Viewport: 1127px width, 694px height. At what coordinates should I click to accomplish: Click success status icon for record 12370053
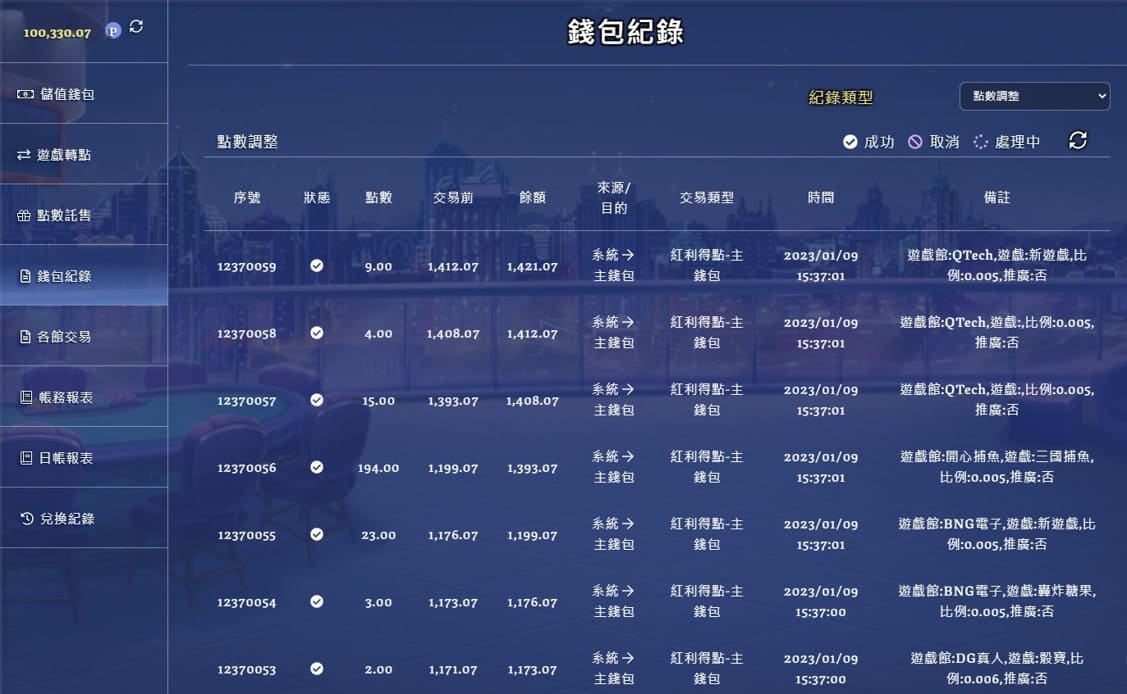click(x=316, y=669)
